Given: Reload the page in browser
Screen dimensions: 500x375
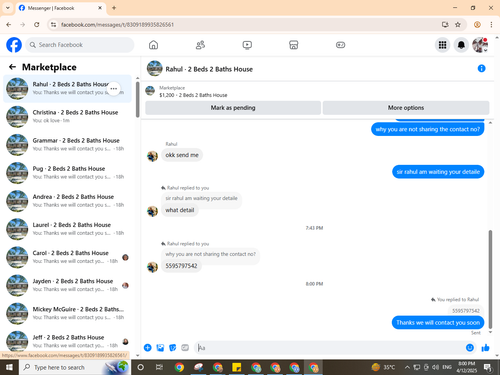Looking at the screenshot, I should pos(37,24).
